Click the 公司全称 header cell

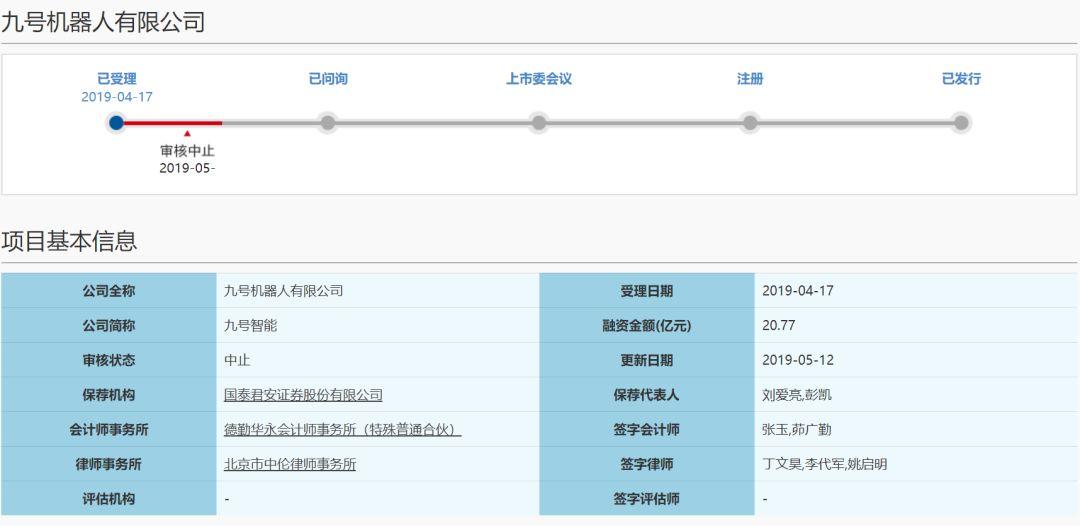(x=109, y=291)
